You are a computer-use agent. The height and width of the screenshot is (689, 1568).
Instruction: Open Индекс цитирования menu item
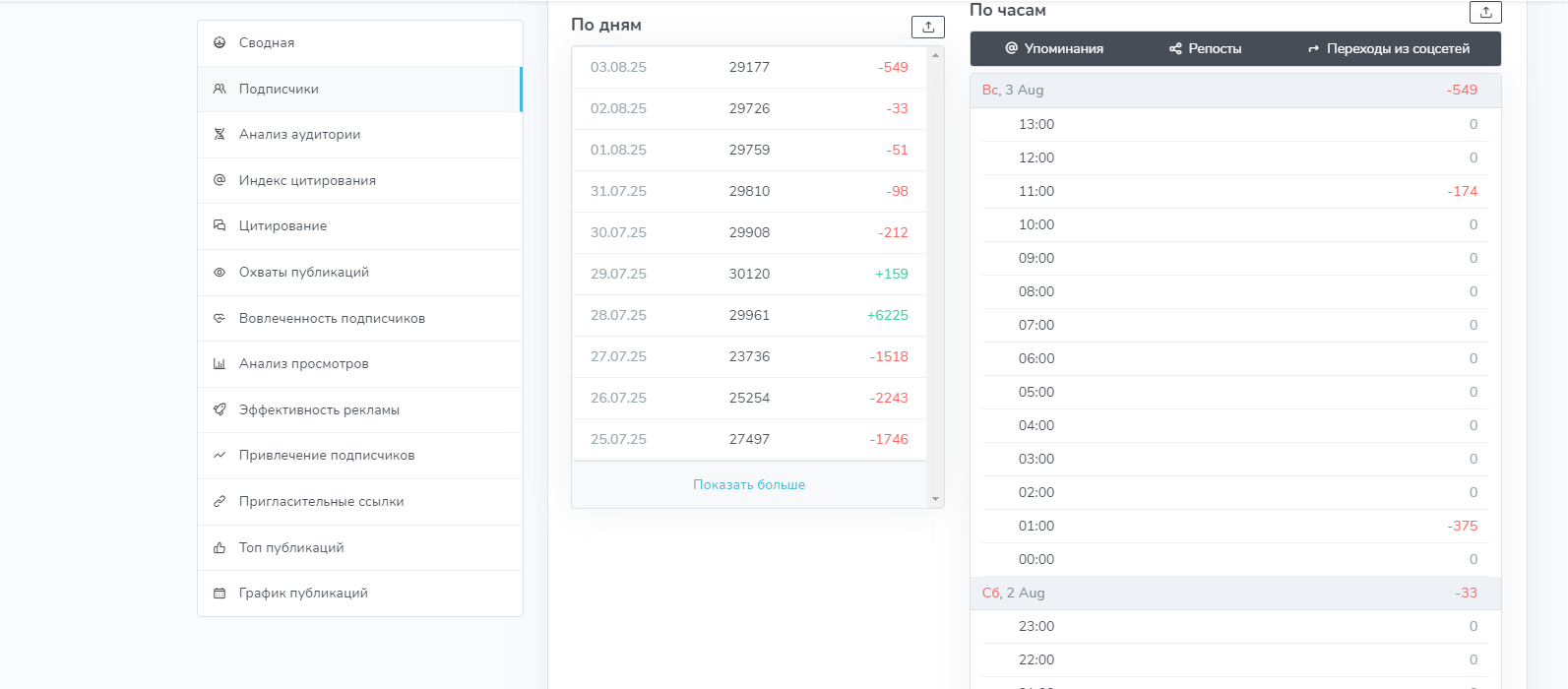[359, 180]
